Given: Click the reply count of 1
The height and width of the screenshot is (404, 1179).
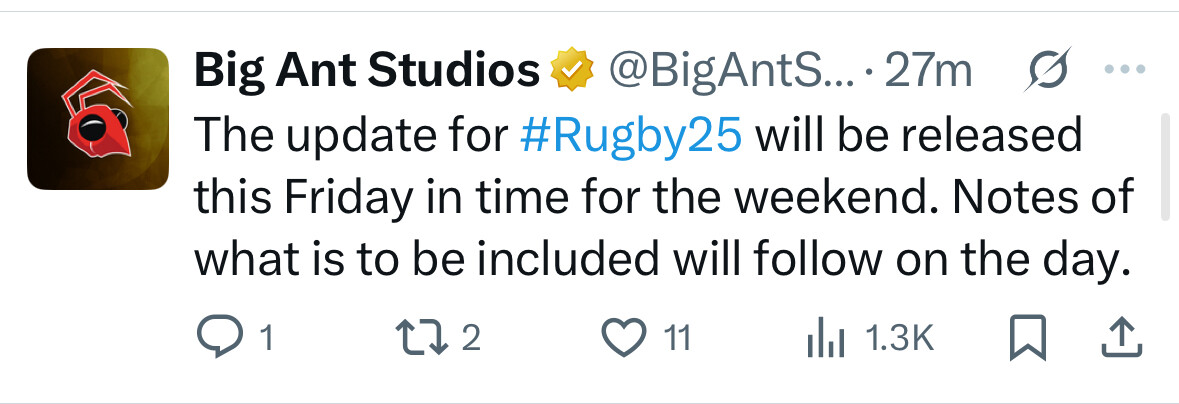Looking at the screenshot, I should pyautogui.click(x=266, y=339).
